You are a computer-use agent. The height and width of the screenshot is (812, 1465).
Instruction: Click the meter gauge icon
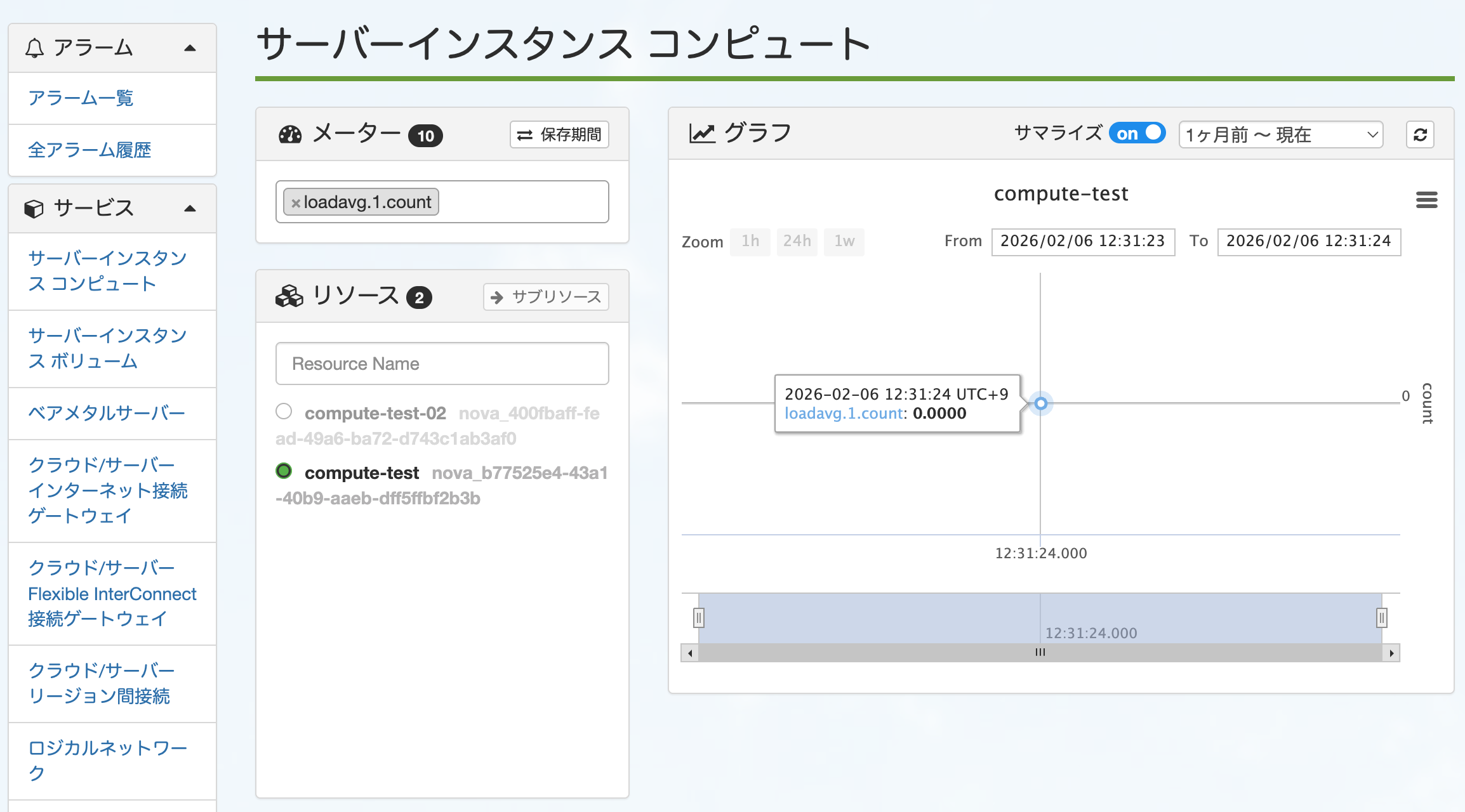(290, 134)
